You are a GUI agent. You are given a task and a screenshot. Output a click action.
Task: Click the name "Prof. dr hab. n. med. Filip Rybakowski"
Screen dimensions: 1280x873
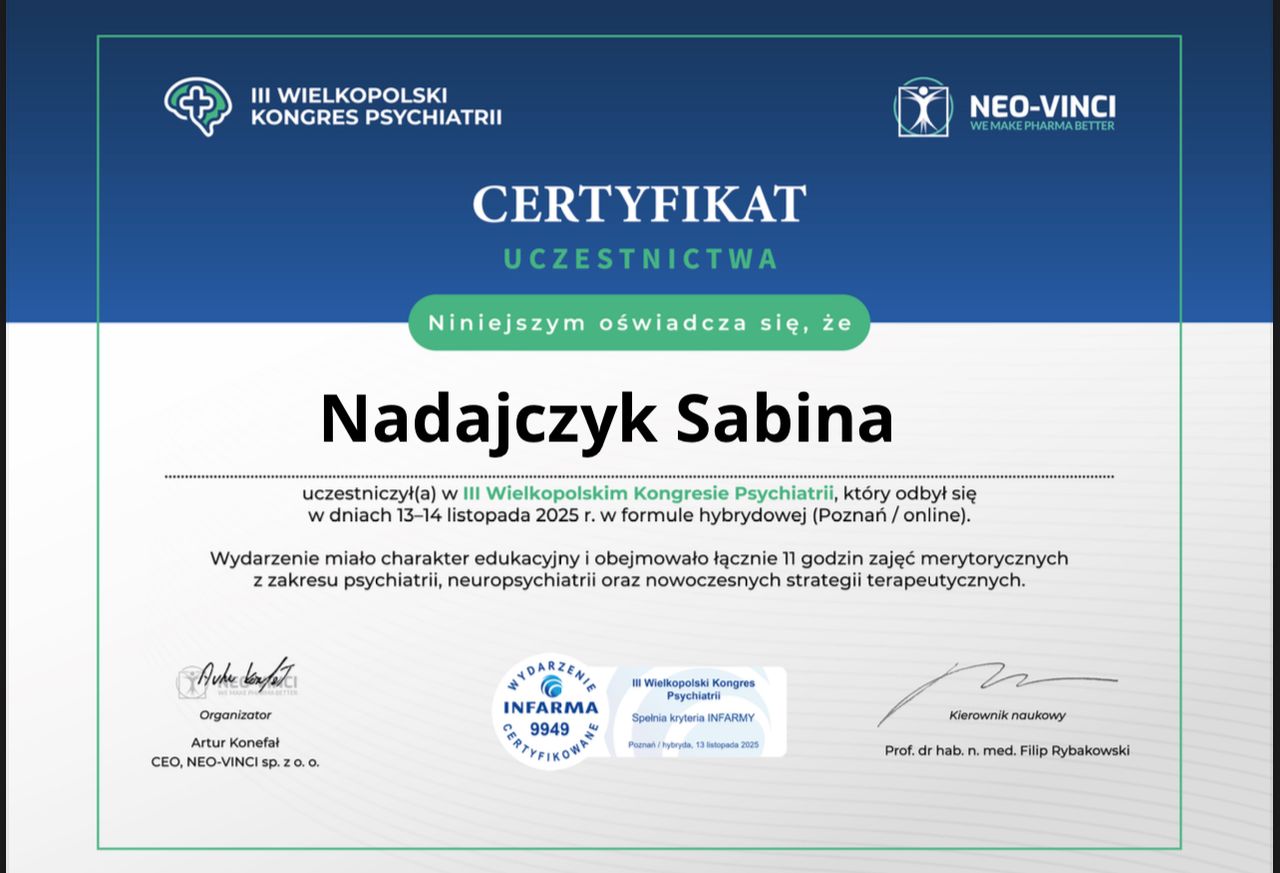pyautogui.click(x=1007, y=750)
